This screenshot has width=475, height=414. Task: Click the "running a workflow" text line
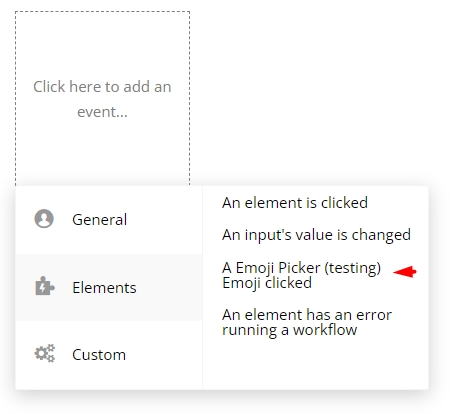(x=289, y=330)
